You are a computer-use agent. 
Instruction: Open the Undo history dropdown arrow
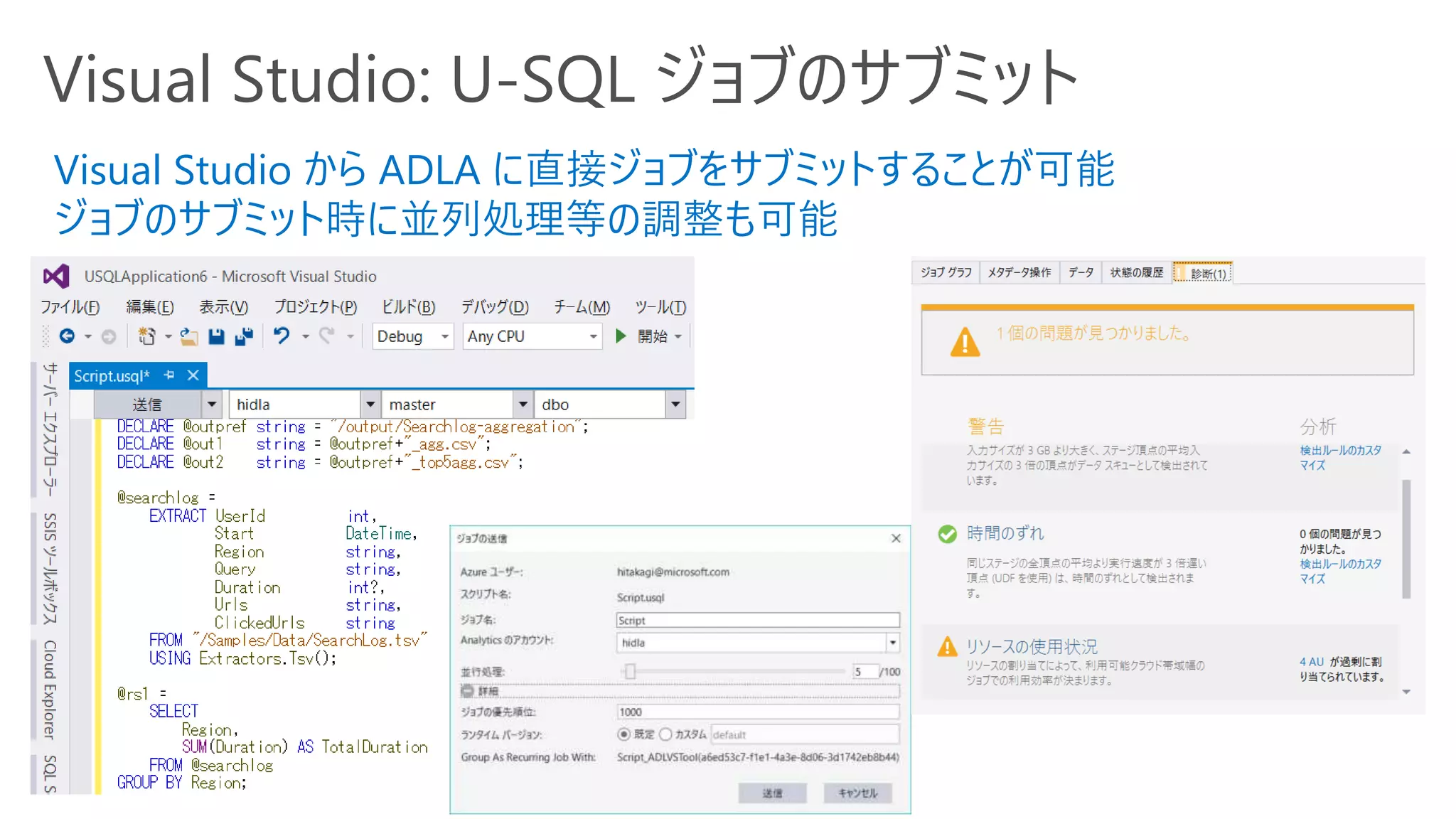coord(306,336)
